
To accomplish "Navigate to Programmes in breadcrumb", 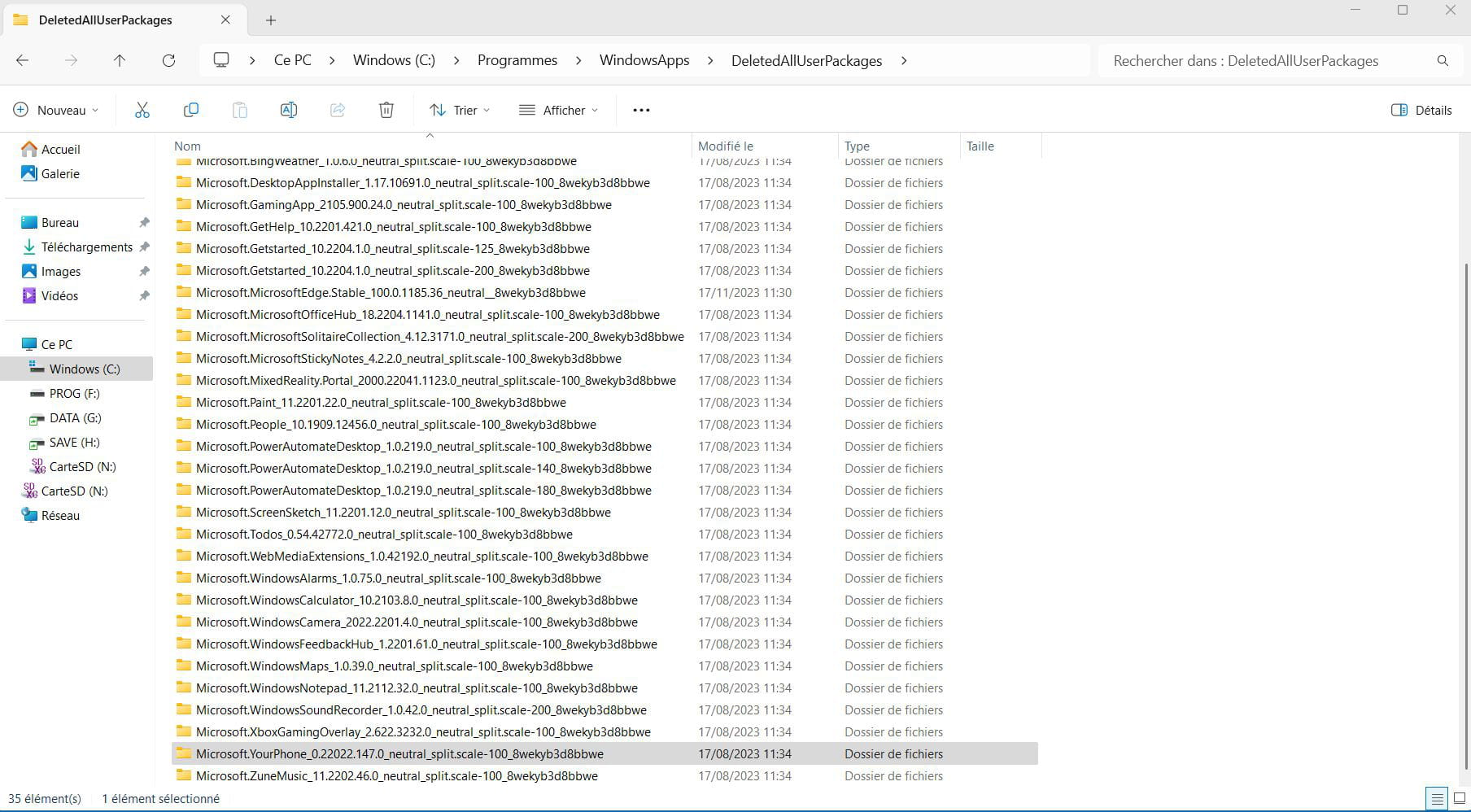I will pos(517,60).
